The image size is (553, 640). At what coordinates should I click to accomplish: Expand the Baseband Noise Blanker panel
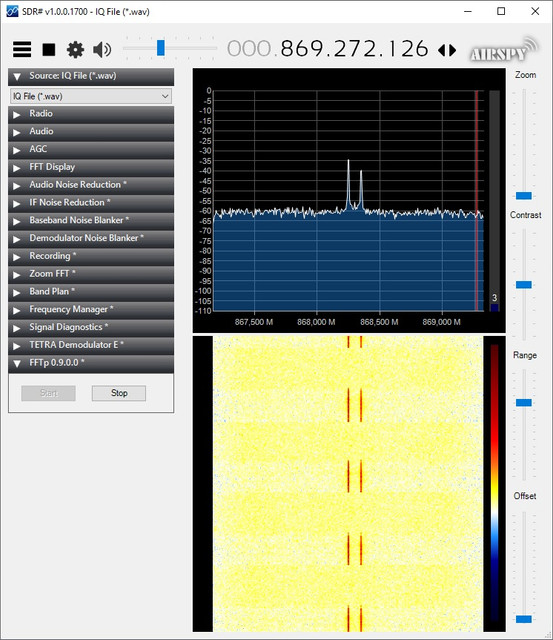(x=91, y=221)
